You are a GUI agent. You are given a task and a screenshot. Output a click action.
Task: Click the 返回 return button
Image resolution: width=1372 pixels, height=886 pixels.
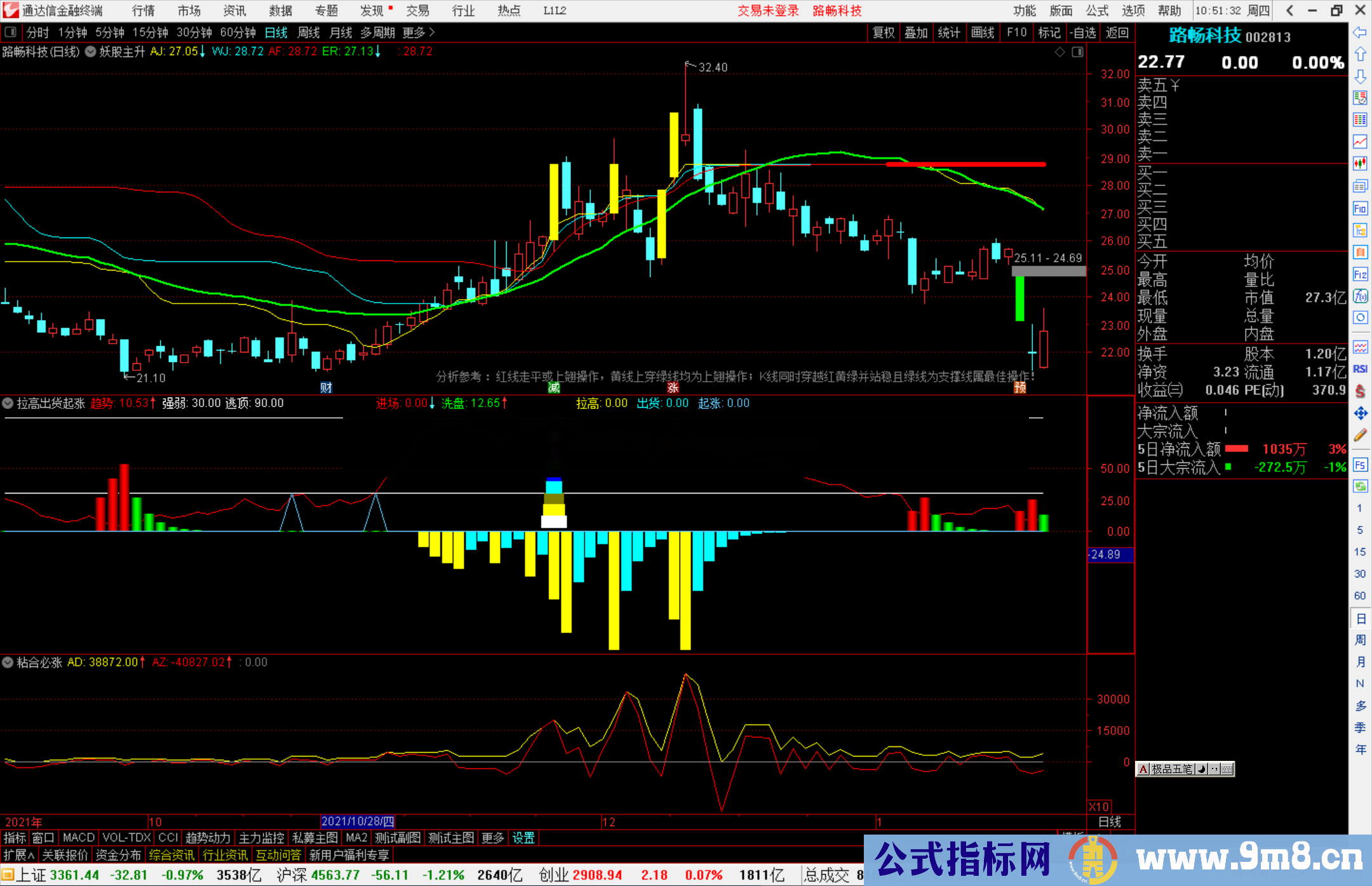[x=1116, y=32]
